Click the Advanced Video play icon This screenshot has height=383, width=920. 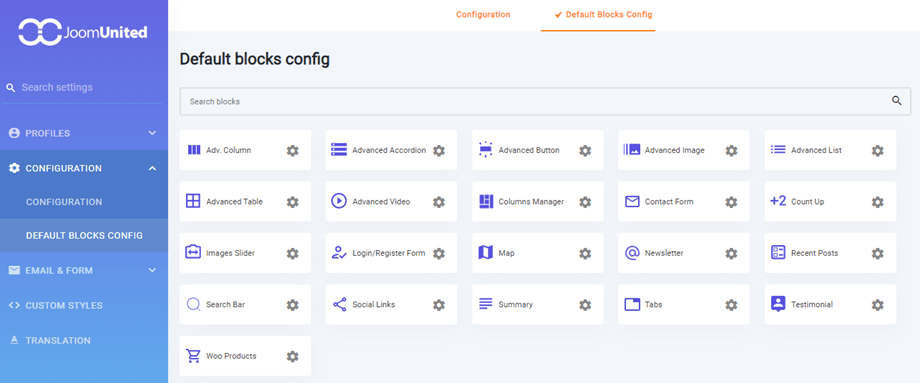point(339,201)
